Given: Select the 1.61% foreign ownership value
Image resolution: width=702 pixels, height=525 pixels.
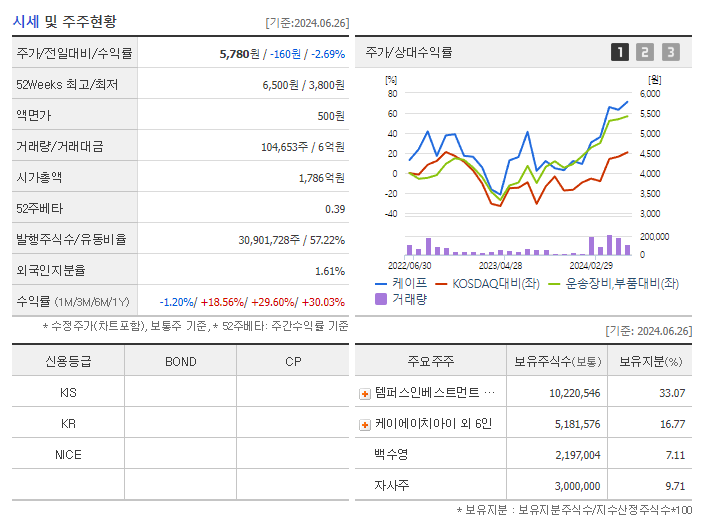Looking at the screenshot, I should [x=330, y=271].
